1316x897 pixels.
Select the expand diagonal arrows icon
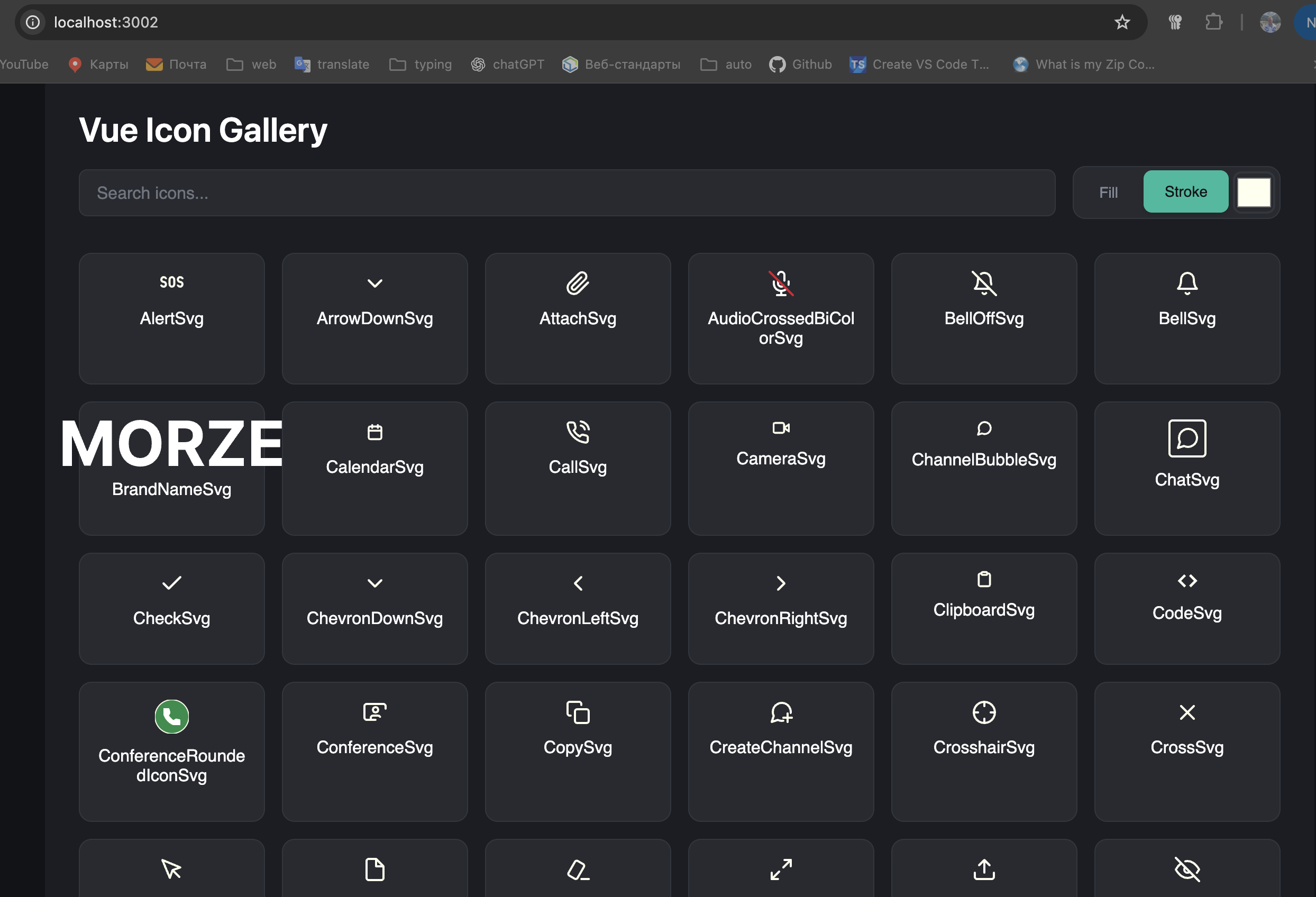coord(781,869)
